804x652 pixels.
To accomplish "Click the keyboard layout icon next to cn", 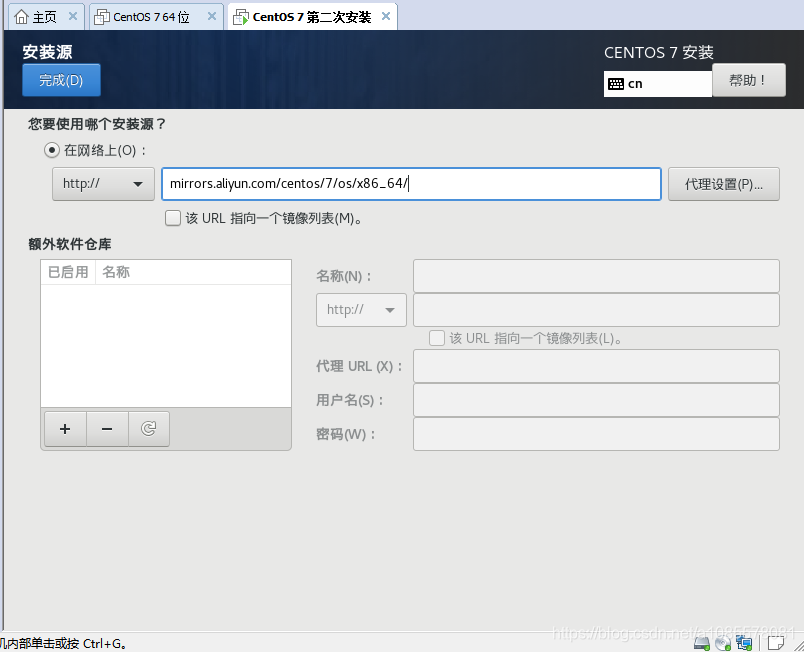I will [615, 84].
